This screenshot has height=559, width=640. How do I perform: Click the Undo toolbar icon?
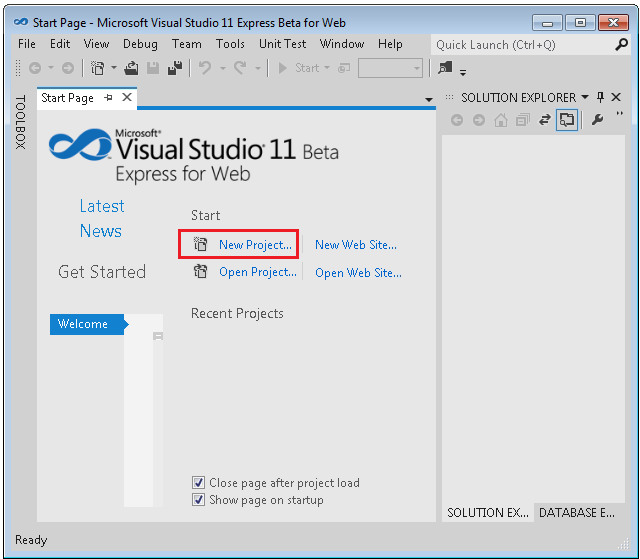205,68
